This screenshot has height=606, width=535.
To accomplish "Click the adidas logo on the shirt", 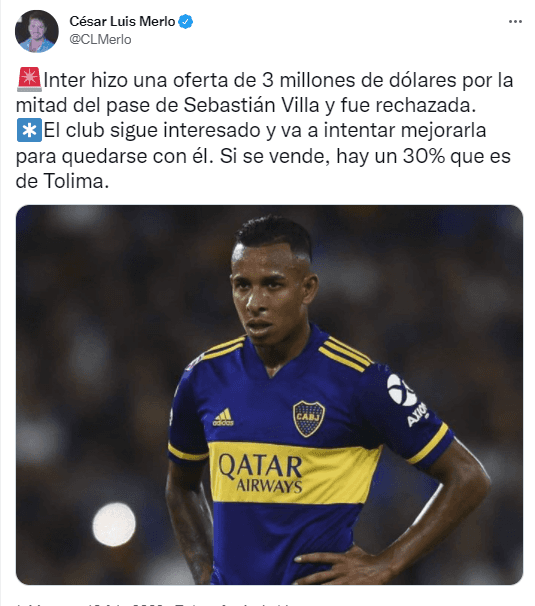I will [x=223, y=417].
